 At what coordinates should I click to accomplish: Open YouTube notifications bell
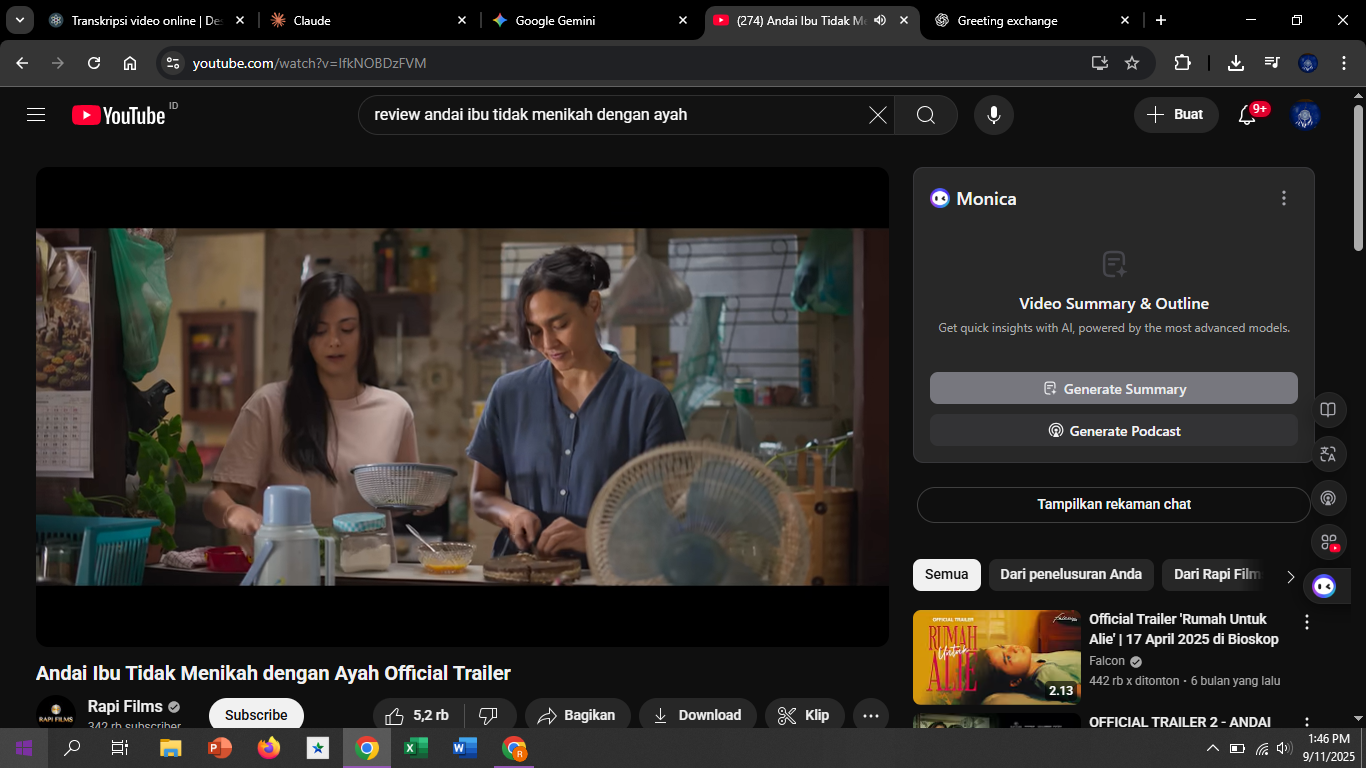coord(1247,115)
